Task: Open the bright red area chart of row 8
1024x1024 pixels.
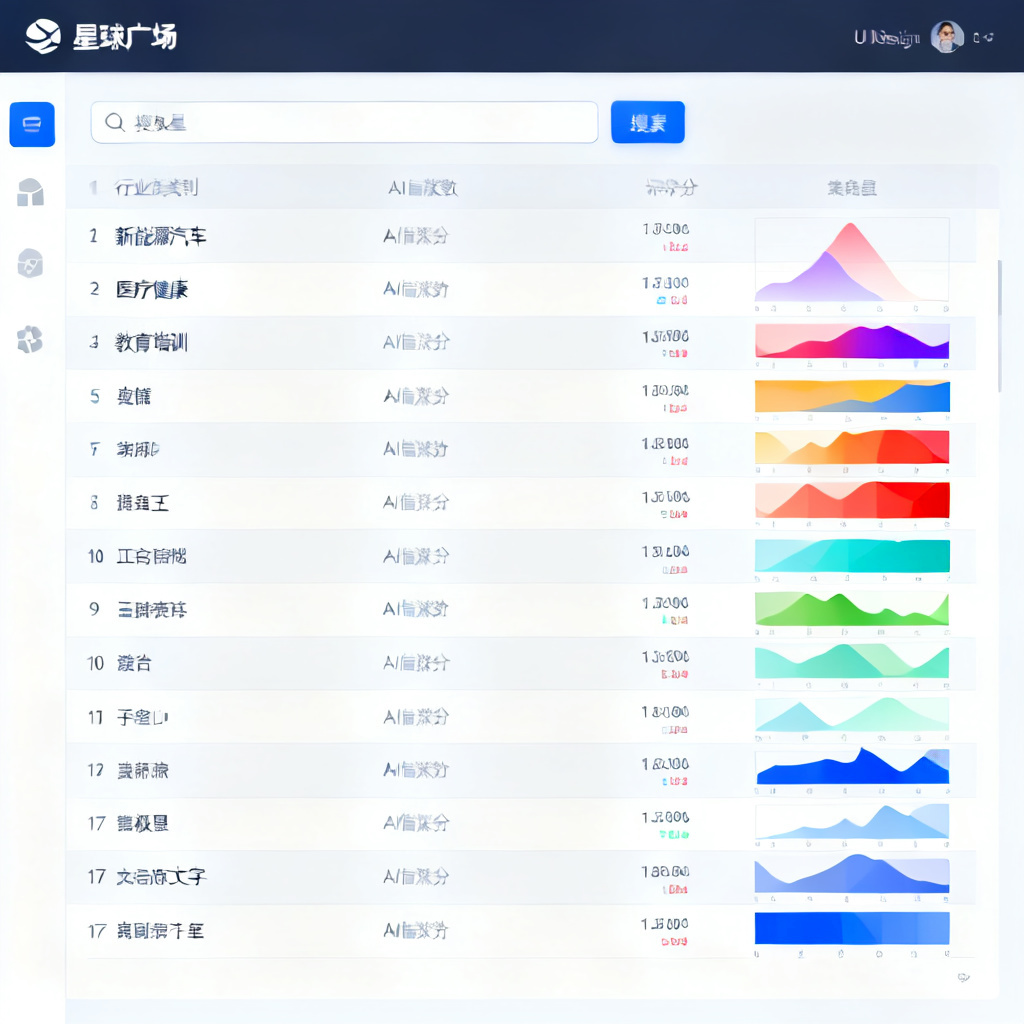Action: [852, 500]
